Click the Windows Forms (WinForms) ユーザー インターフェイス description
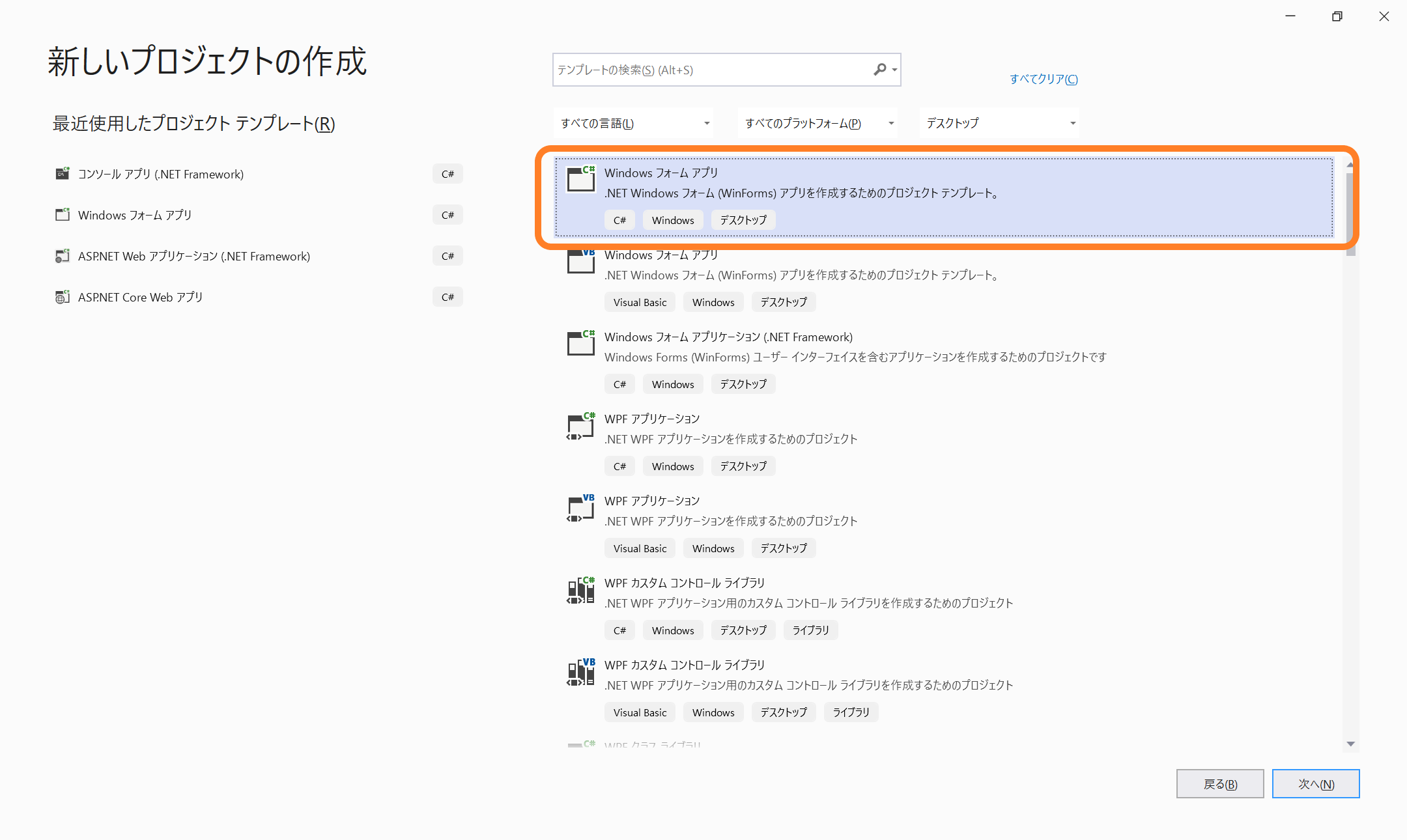Image resolution: width=1407 pixels, height=840 pixels. [855, 357]
